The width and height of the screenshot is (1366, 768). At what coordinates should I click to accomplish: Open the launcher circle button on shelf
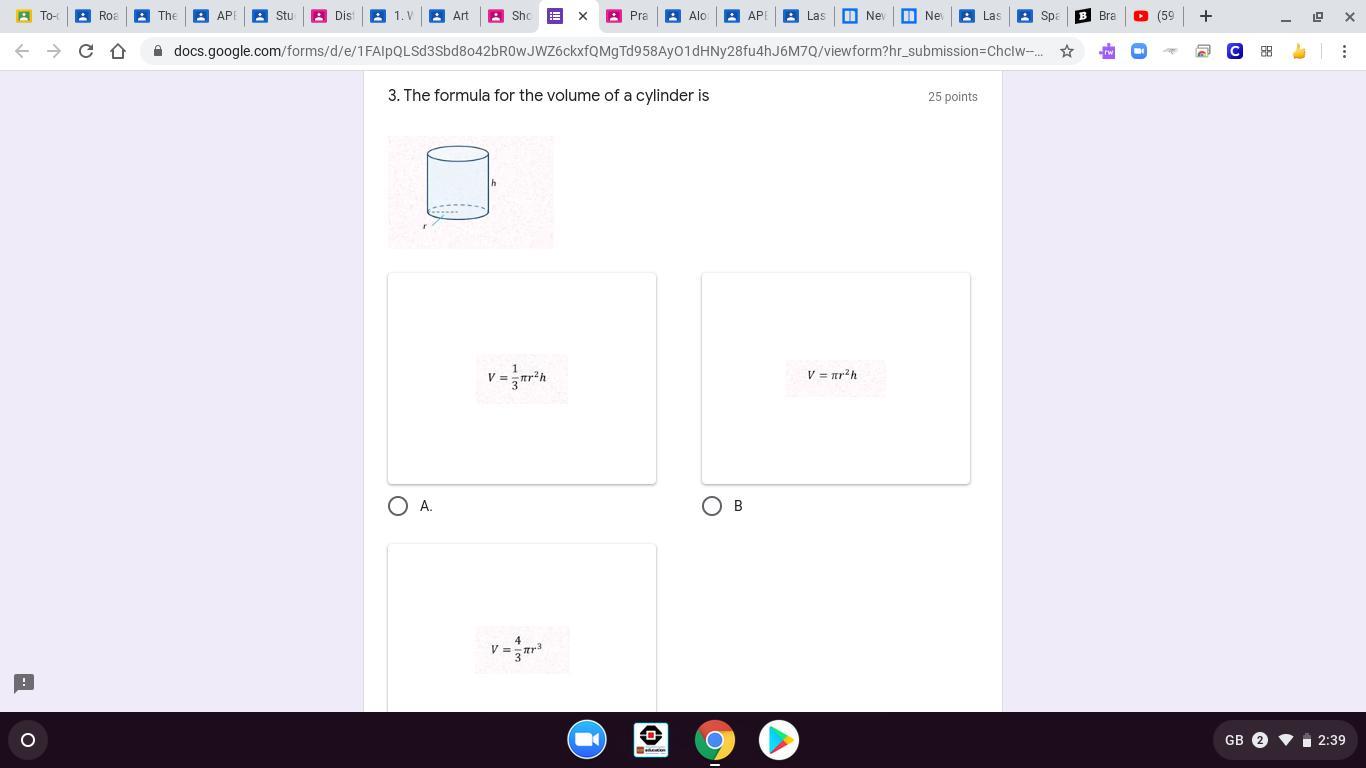tap(28, 740)
